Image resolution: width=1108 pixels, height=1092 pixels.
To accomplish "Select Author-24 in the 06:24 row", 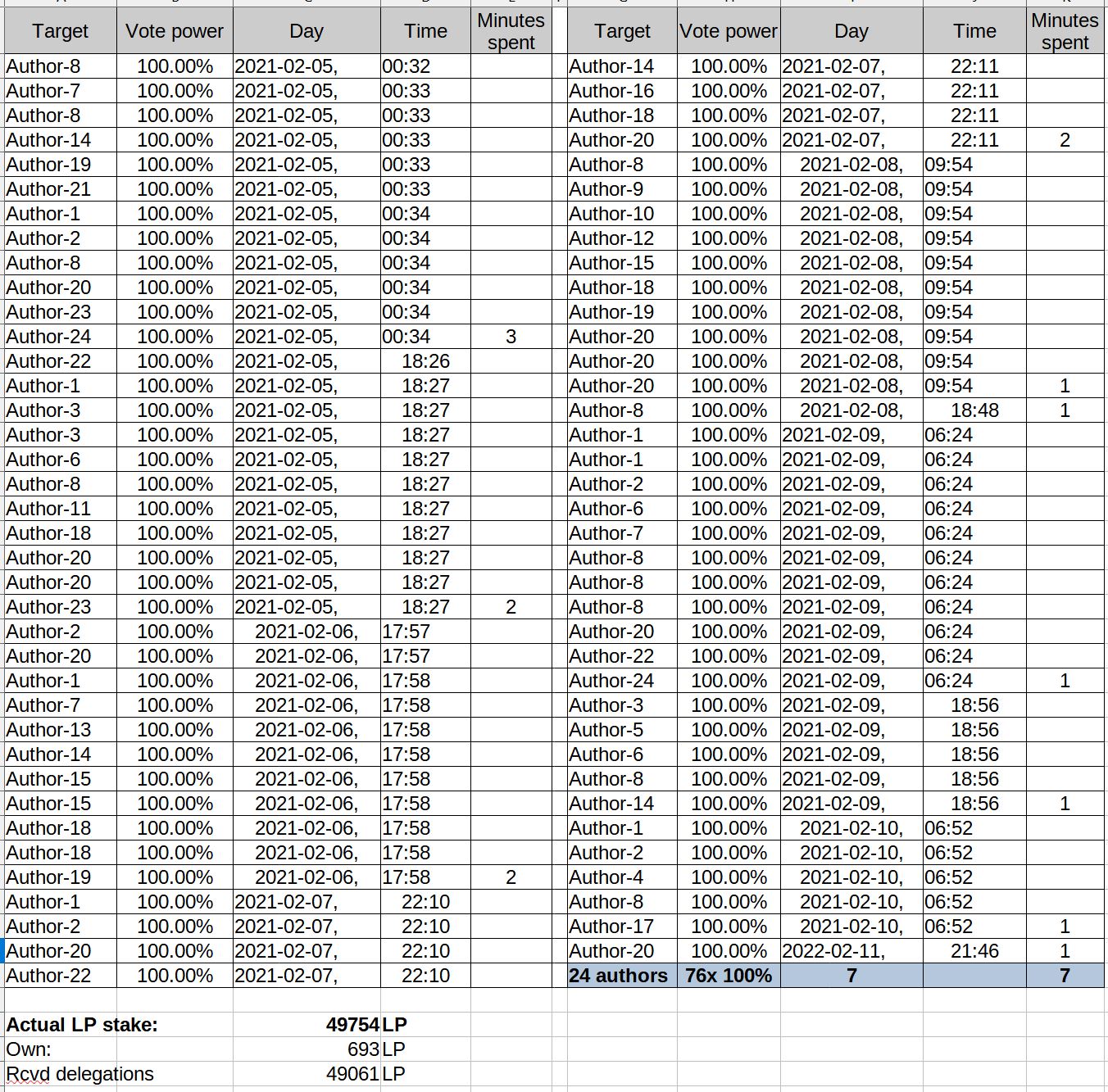I will (x=622, y=681).
